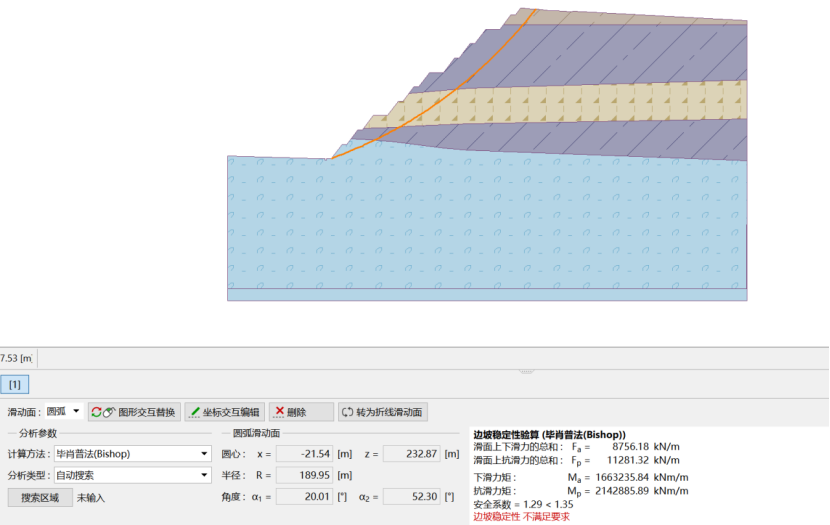The image size is (830, 525).
Task: Click the panel splitter grip handle
Action: [x=526, y=372]
